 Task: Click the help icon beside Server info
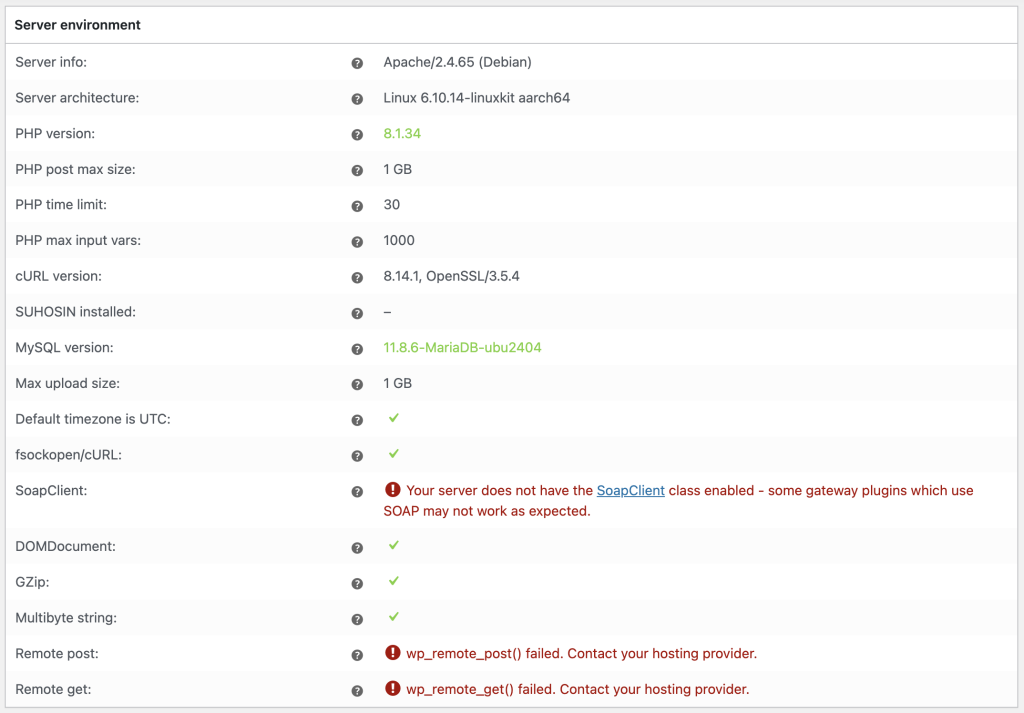[x=357, y=63]
